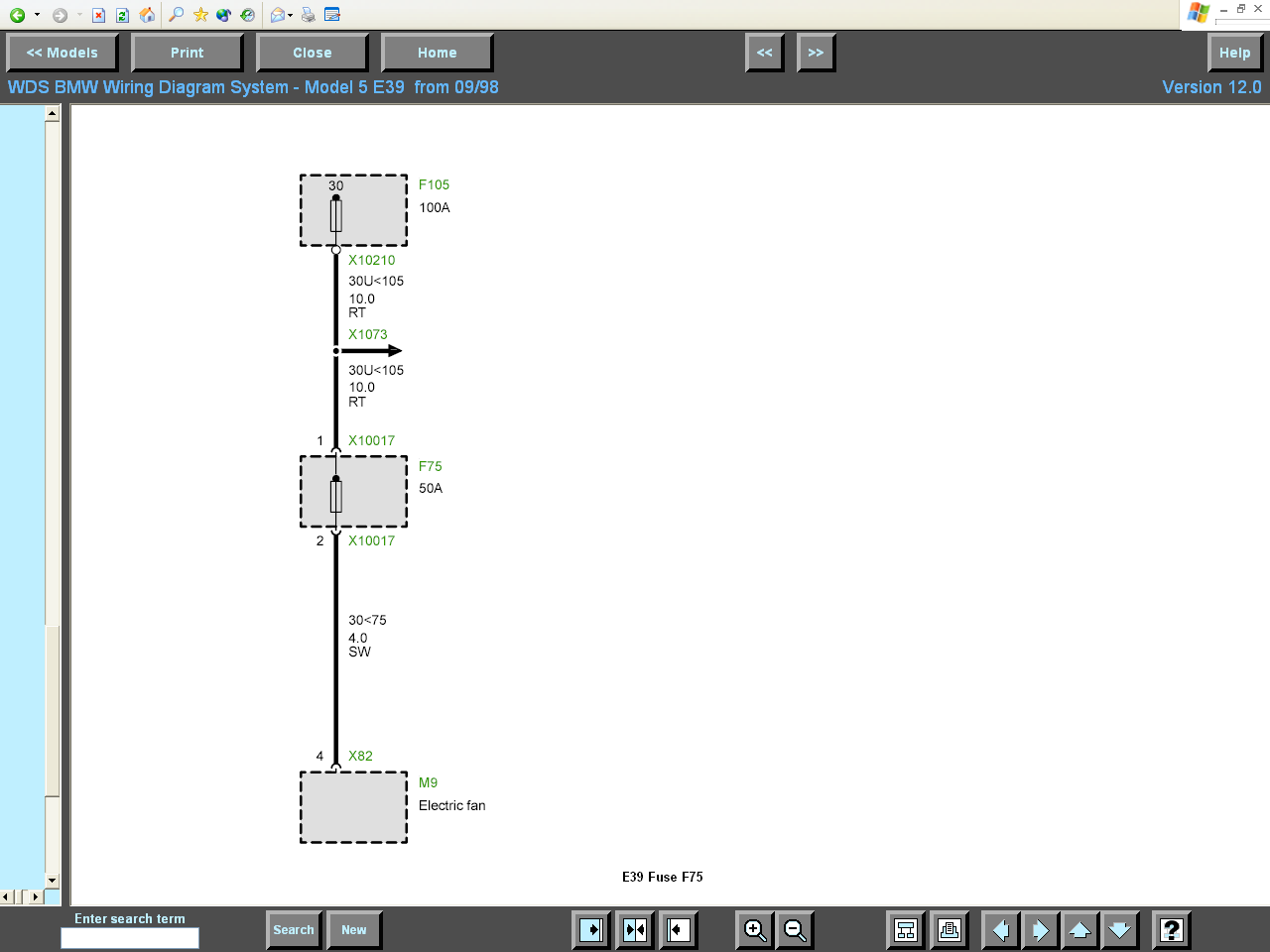Click the Windows flag logo
The height and width of the screenshot is (952, 1270).
[x=1198, y=13]
